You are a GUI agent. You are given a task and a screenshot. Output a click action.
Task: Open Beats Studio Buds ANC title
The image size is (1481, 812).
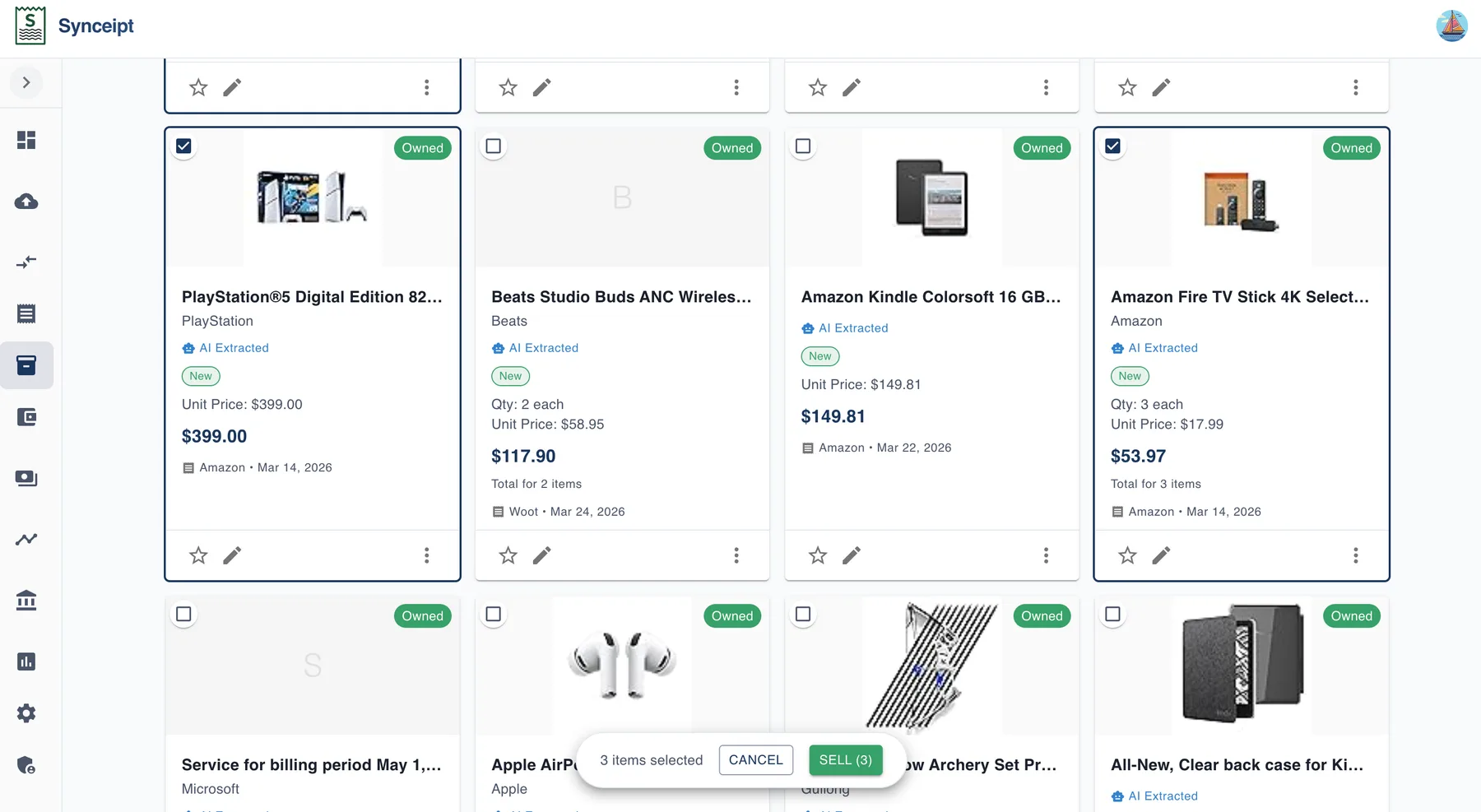621,297
